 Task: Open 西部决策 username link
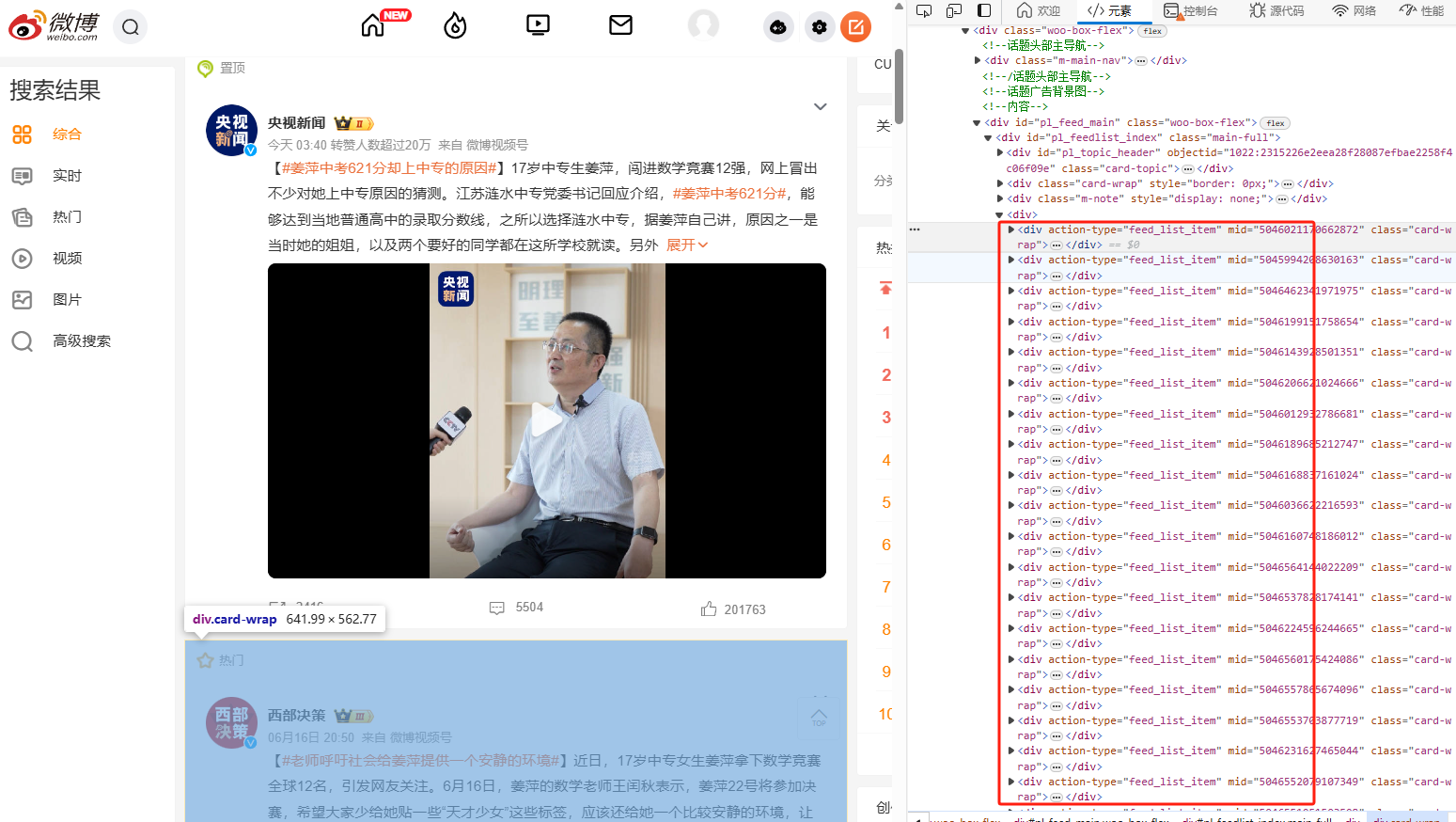(297, 716)
